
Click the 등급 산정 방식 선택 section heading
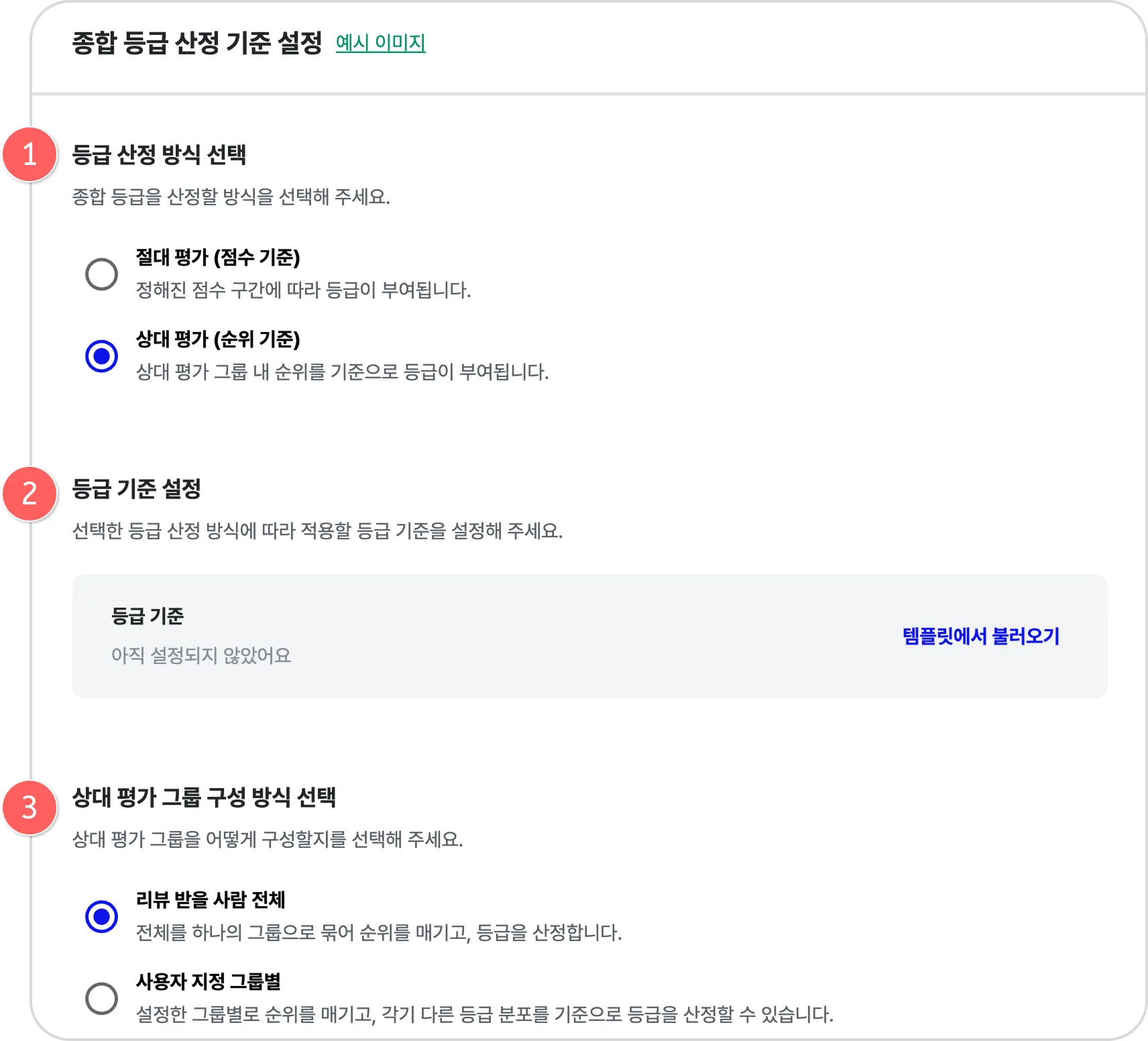[159, 154]
